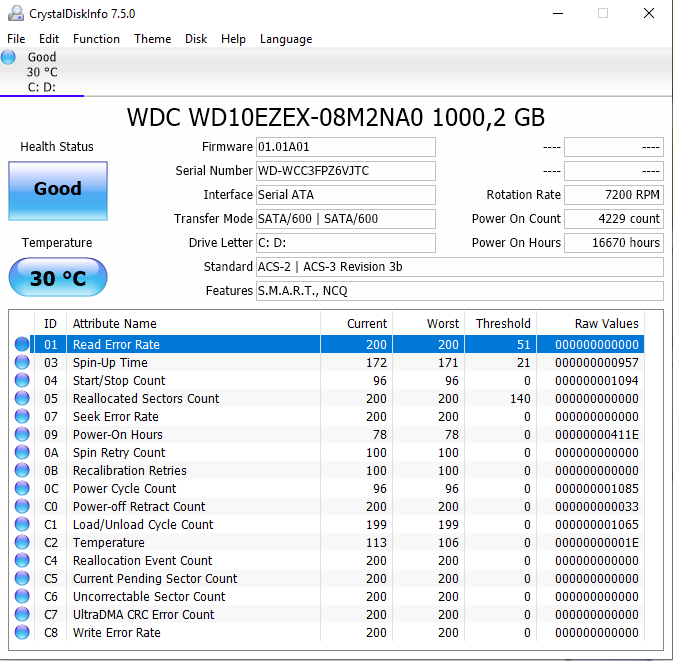Click status orb for Uncorrectable Sector Count row
The height and width of the screenshot is (661, 673).
click(x=22, y=597)
